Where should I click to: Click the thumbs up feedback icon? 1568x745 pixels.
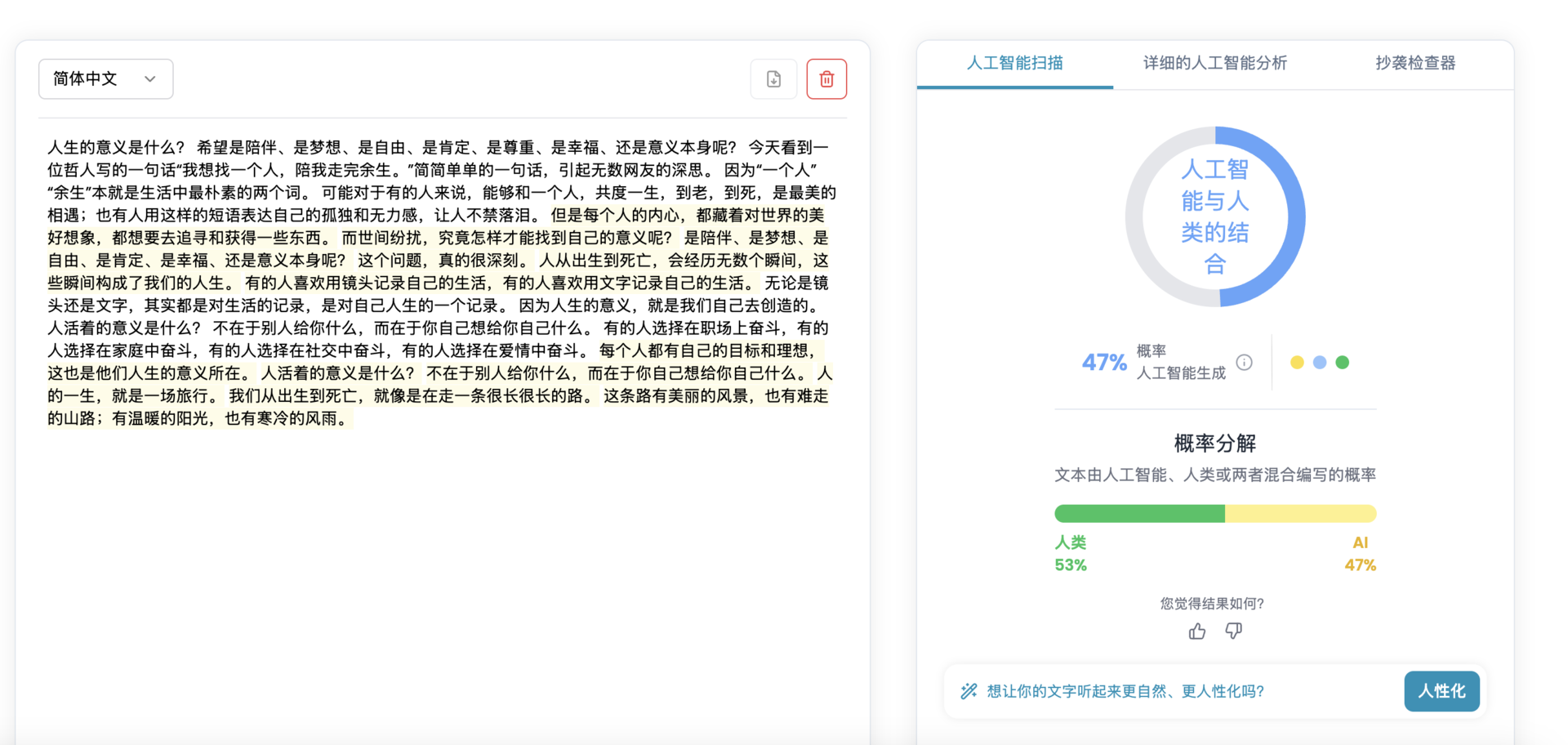coord(1197,631)
